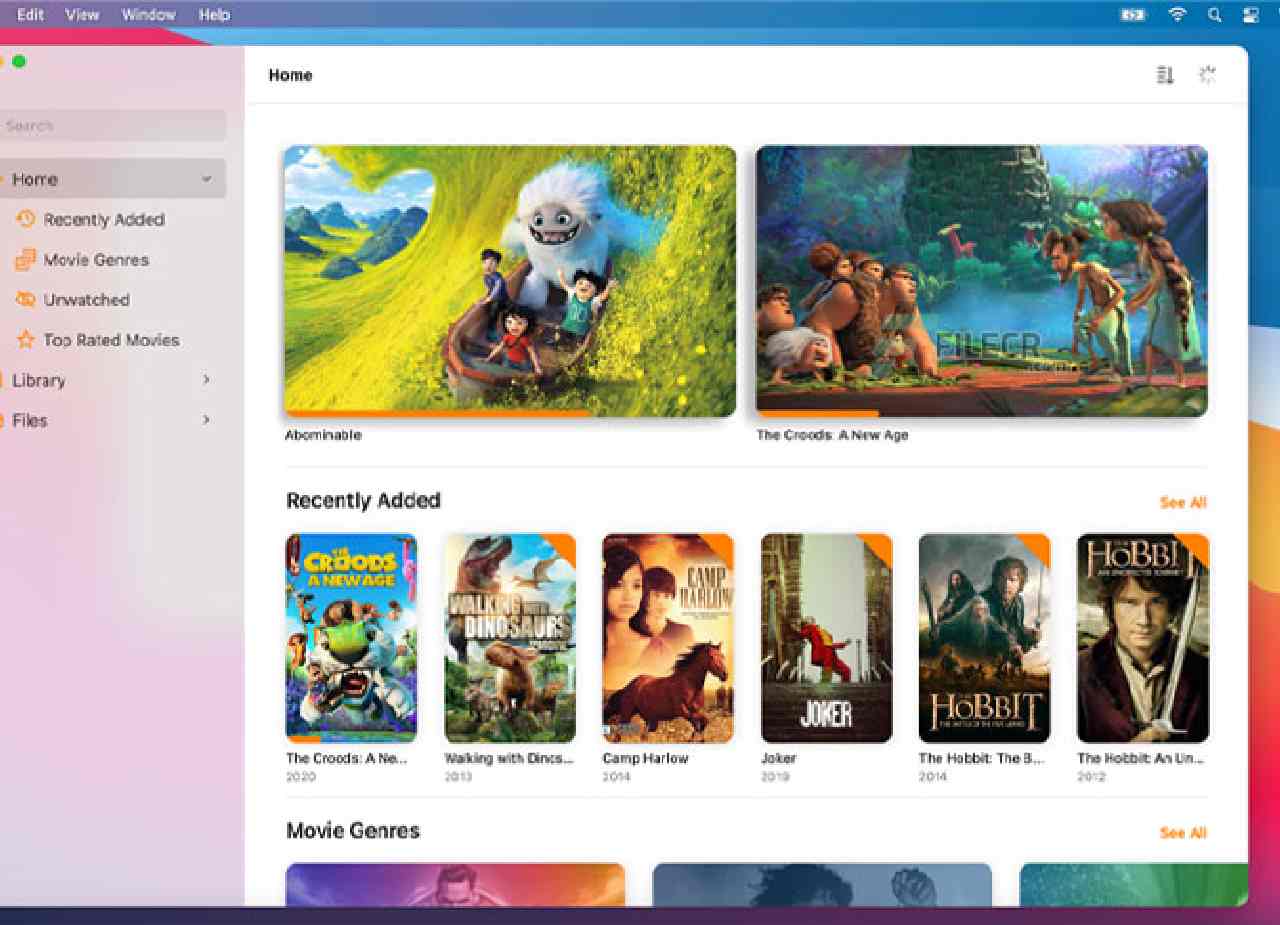Select Home in the sidebar
Screen dimensions: 1280x925
point(113,179)
